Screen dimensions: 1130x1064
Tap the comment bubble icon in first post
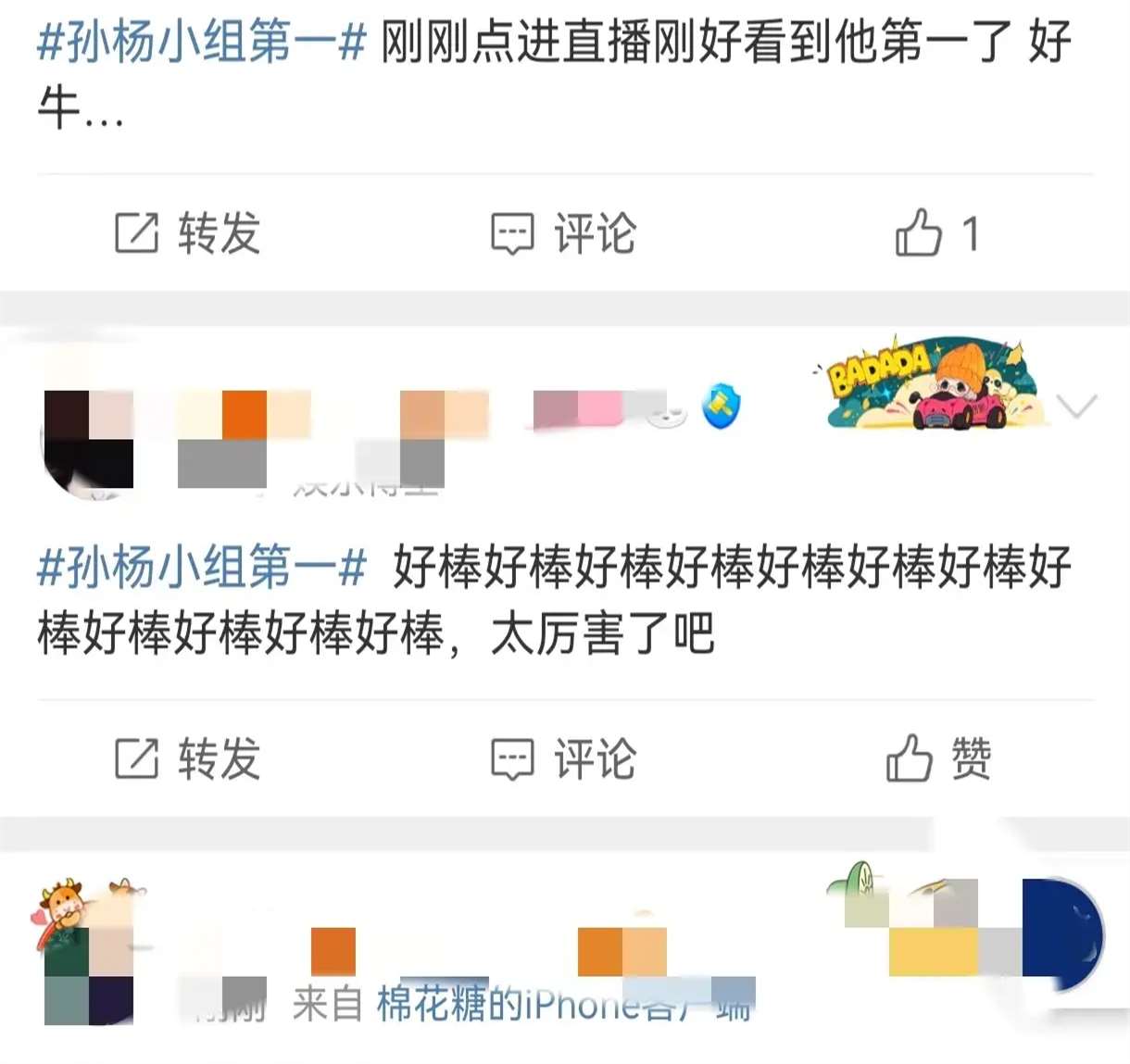point(512,233)
